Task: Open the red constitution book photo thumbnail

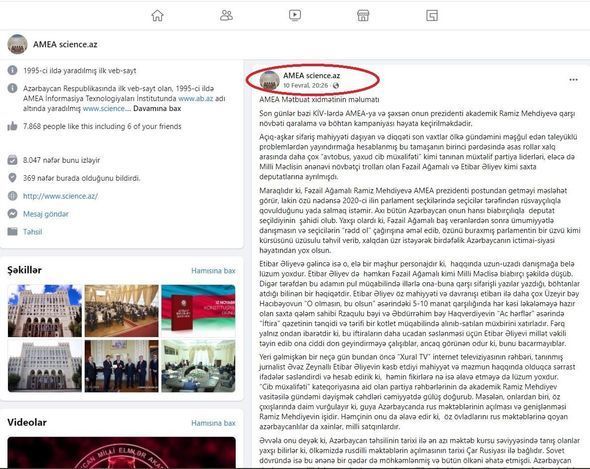Action: 198,311
